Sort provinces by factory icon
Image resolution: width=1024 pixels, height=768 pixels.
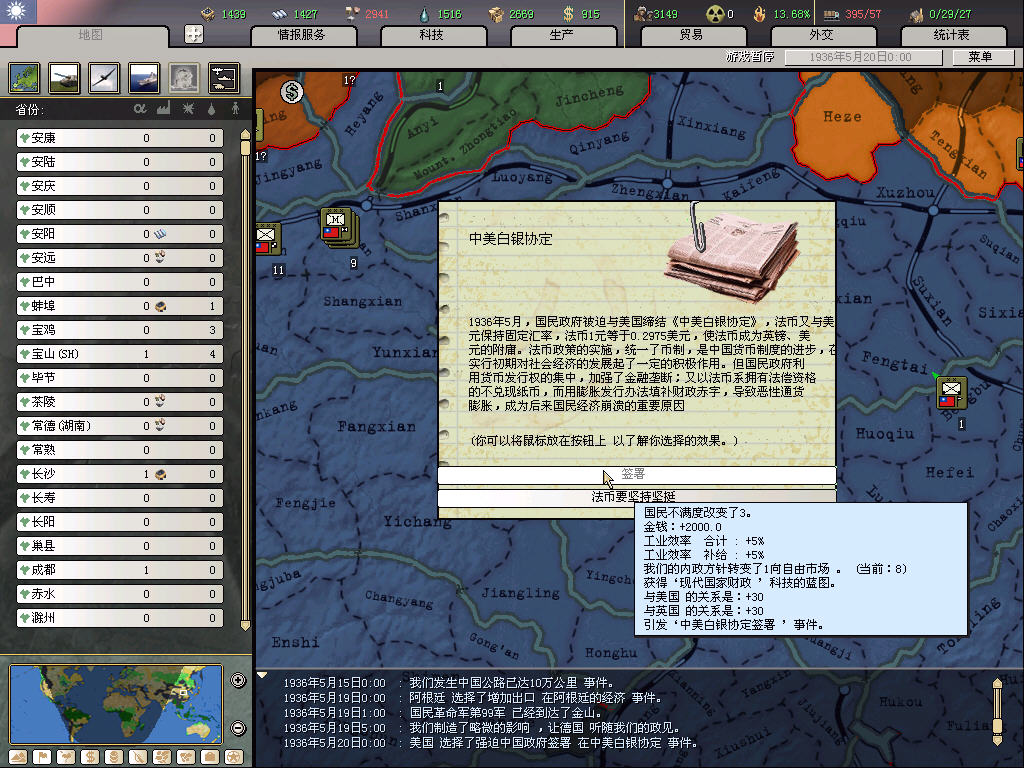coord(163,108)
